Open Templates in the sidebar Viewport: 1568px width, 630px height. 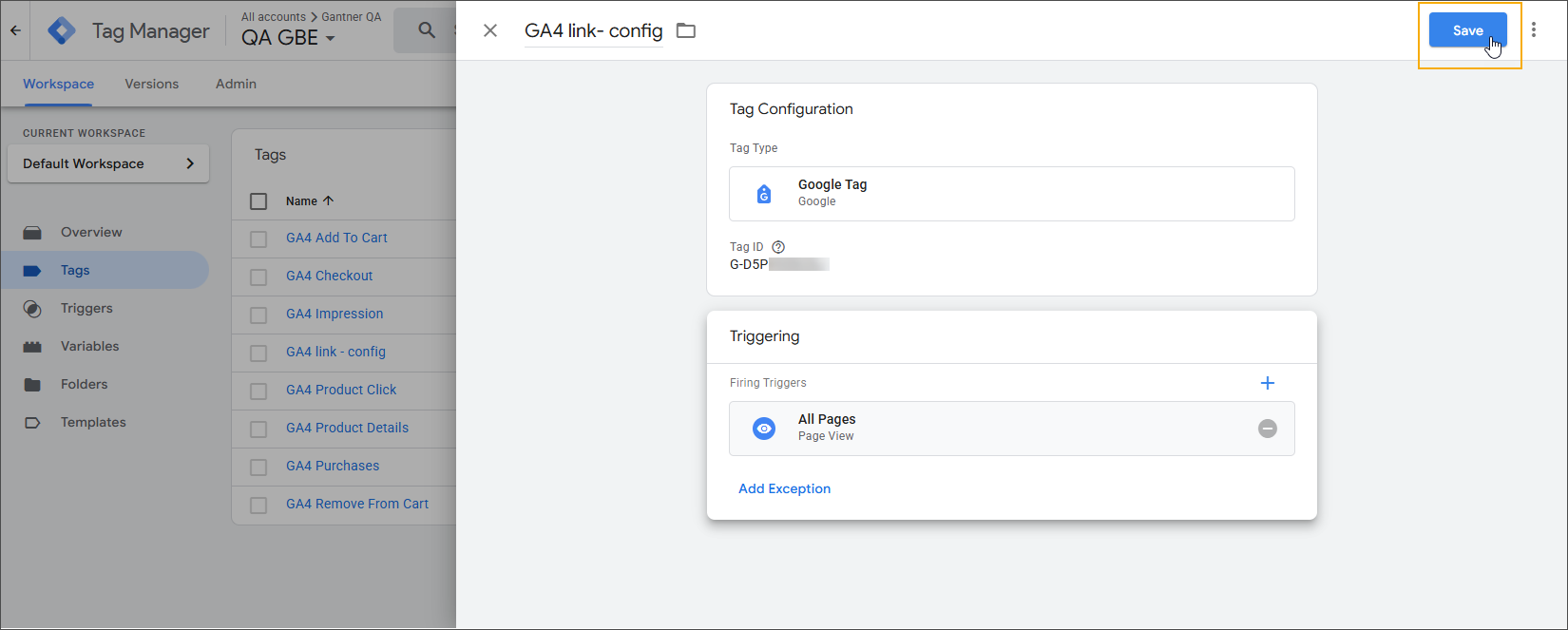coord(93,422)
